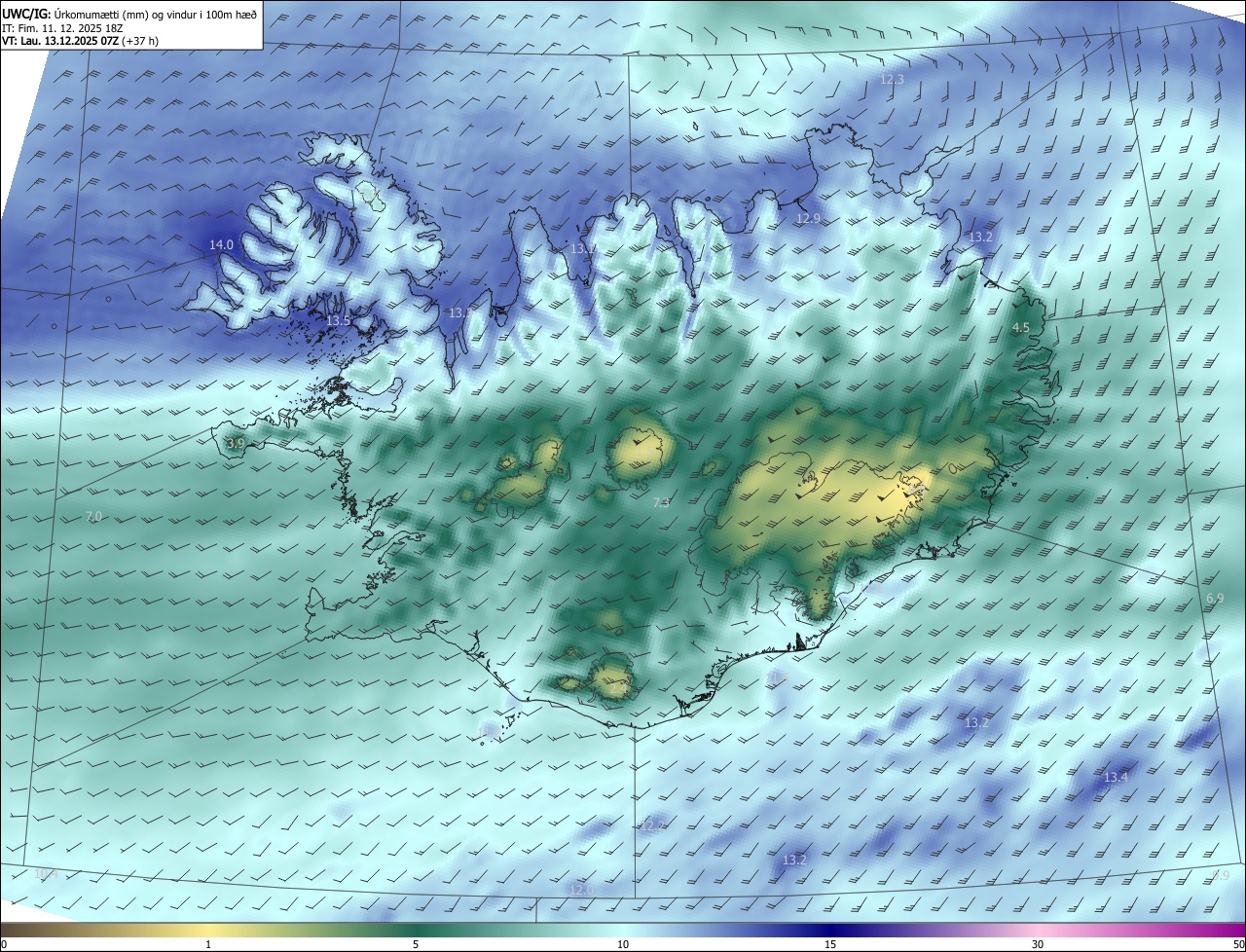Click the 50 tick on the color scale

(x=1238, y=944)
